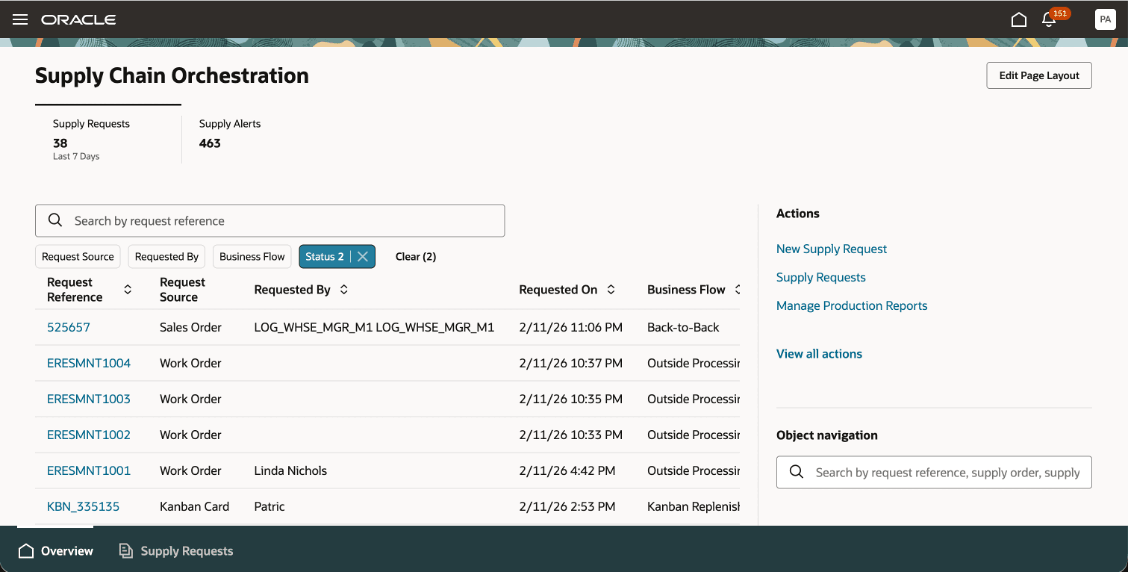Switch to the Overview bottom tab
Screen dimensions: 1128x572
[x=55, y=550]
